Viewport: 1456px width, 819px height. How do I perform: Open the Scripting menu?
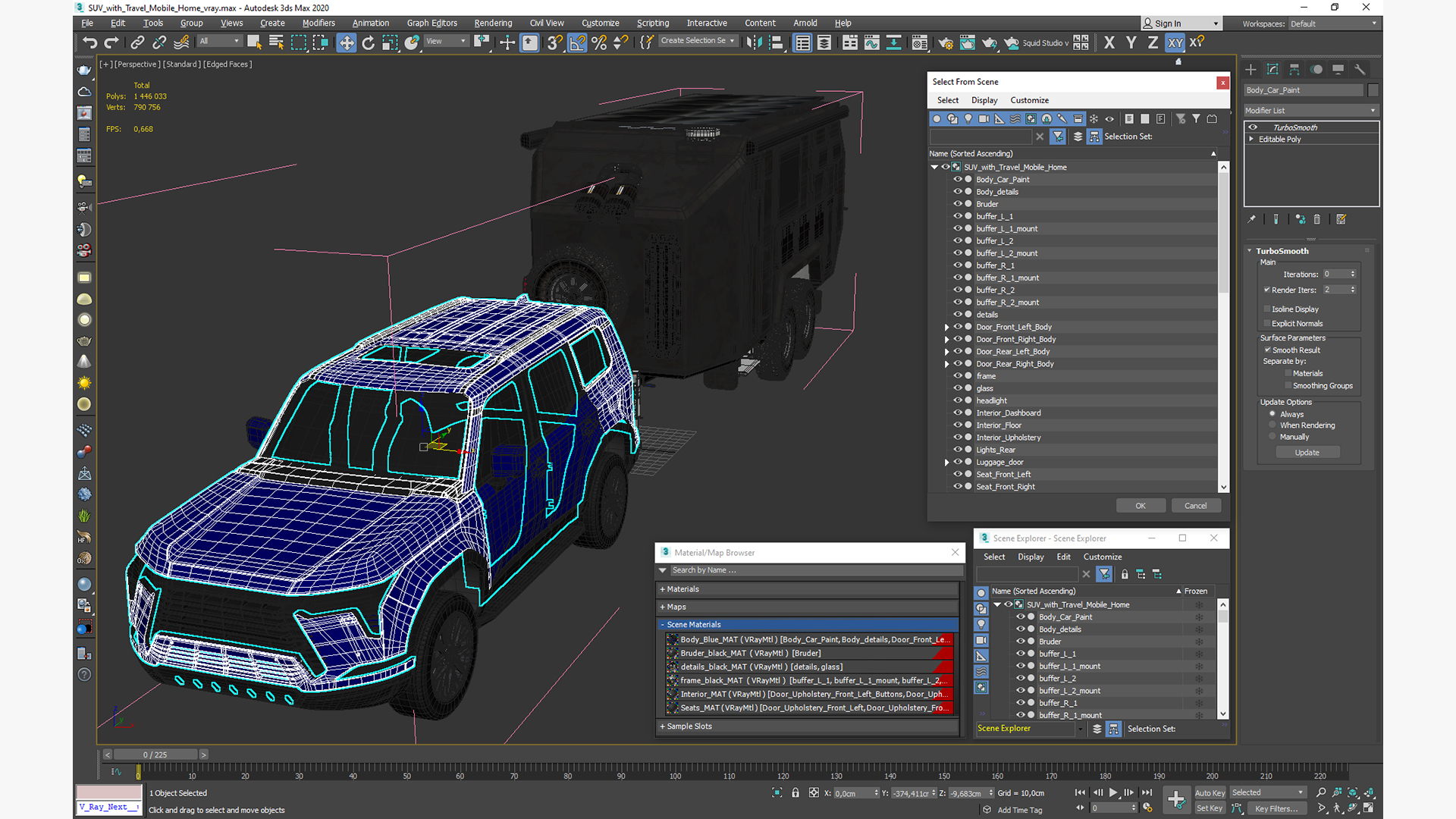coord(652,23)
